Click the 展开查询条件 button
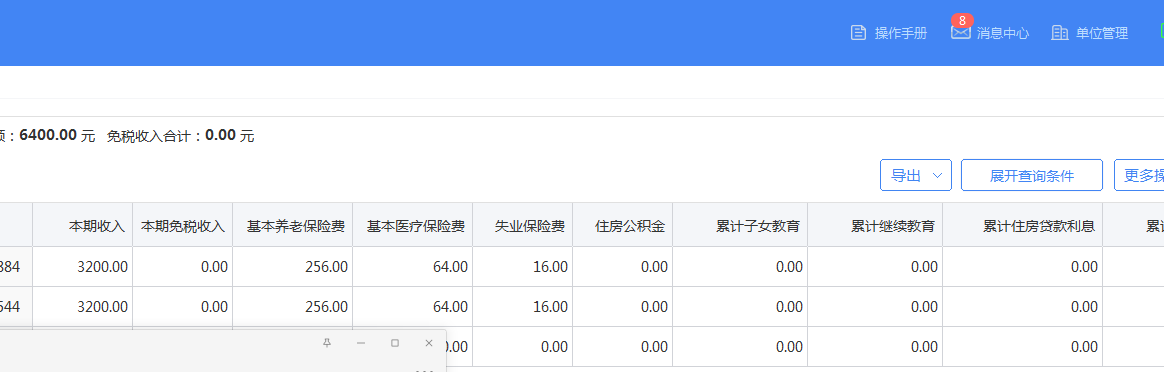1164x372 pixels. click(x=1032, y=175)
